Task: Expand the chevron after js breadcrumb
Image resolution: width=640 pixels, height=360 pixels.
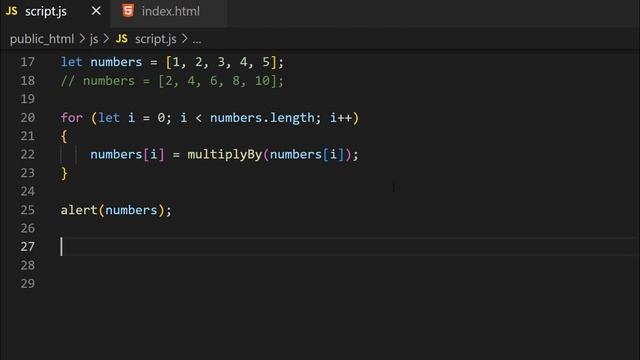Action: [x=107, y=39]
